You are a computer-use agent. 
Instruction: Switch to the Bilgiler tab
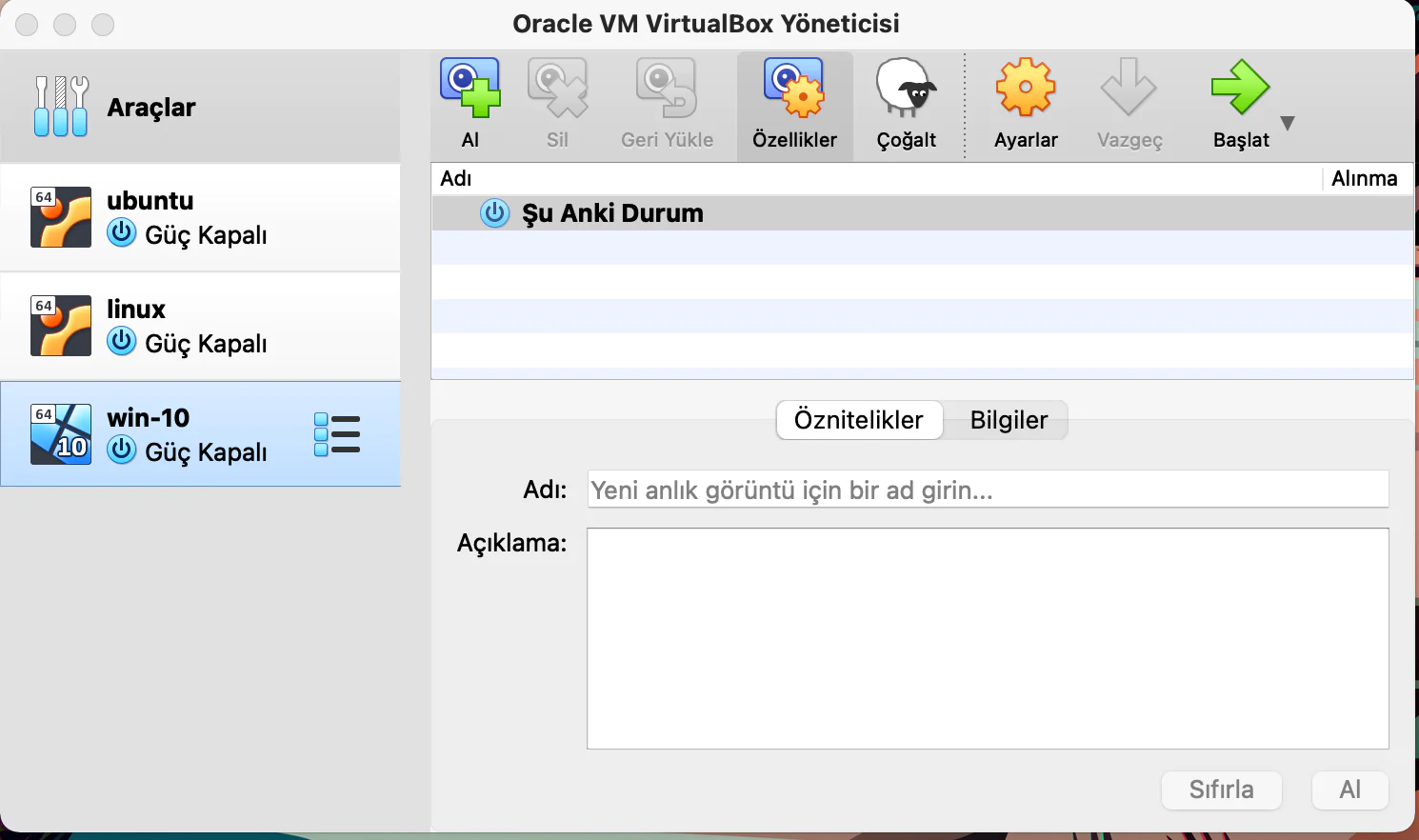(1008, 419)
